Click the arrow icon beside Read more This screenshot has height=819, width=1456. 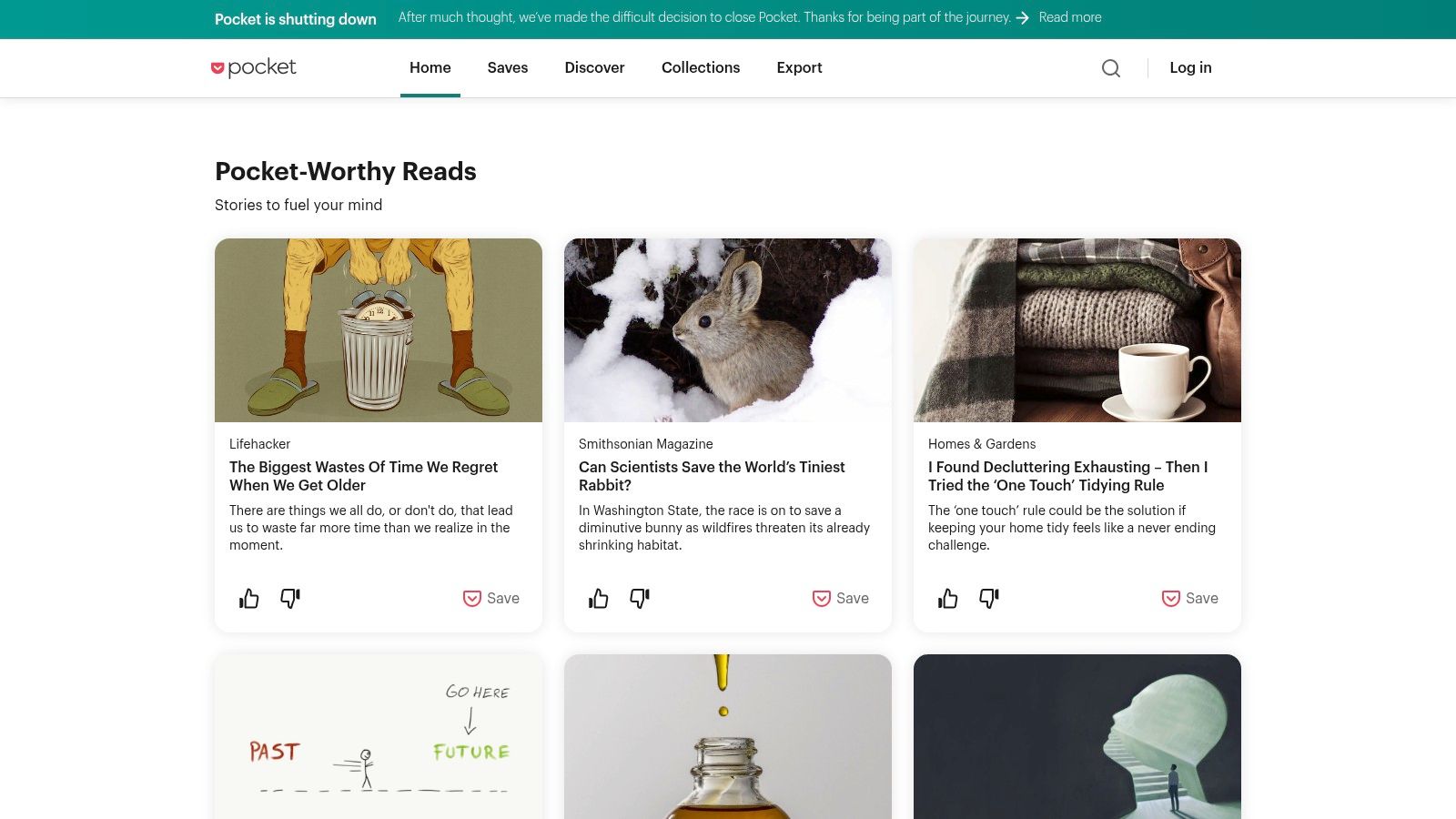click(x=1023, y=18)
